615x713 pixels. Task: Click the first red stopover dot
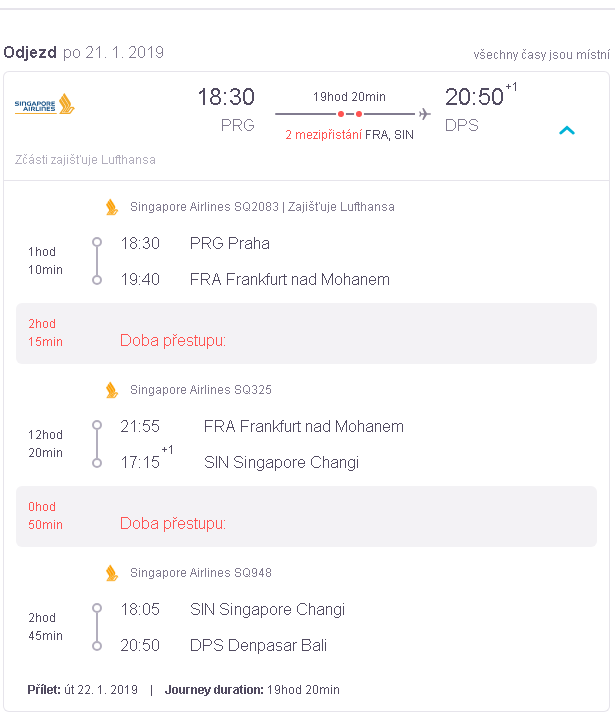(x=341, y=114)
